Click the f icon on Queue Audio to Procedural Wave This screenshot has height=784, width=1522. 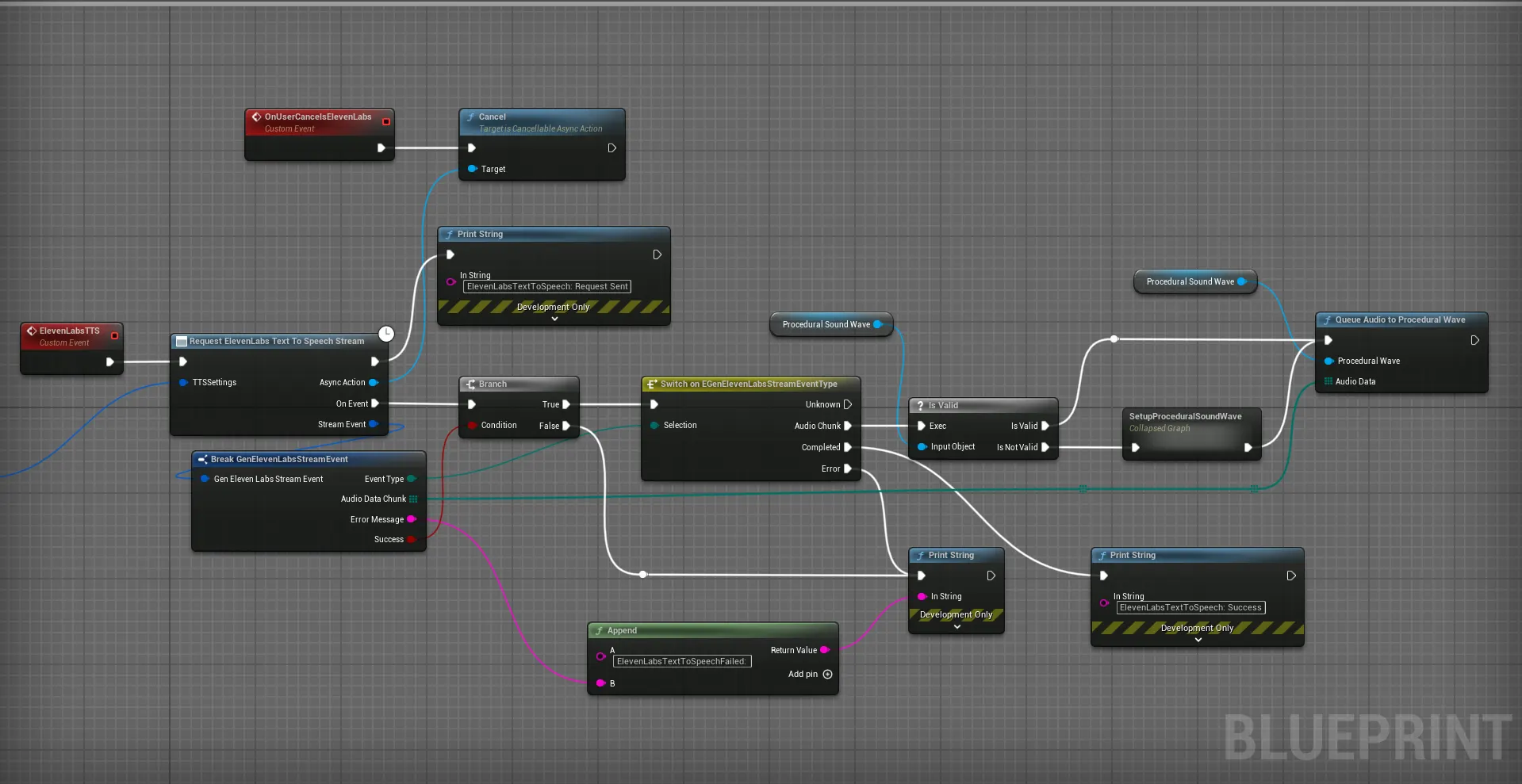tap(1327, 319)
